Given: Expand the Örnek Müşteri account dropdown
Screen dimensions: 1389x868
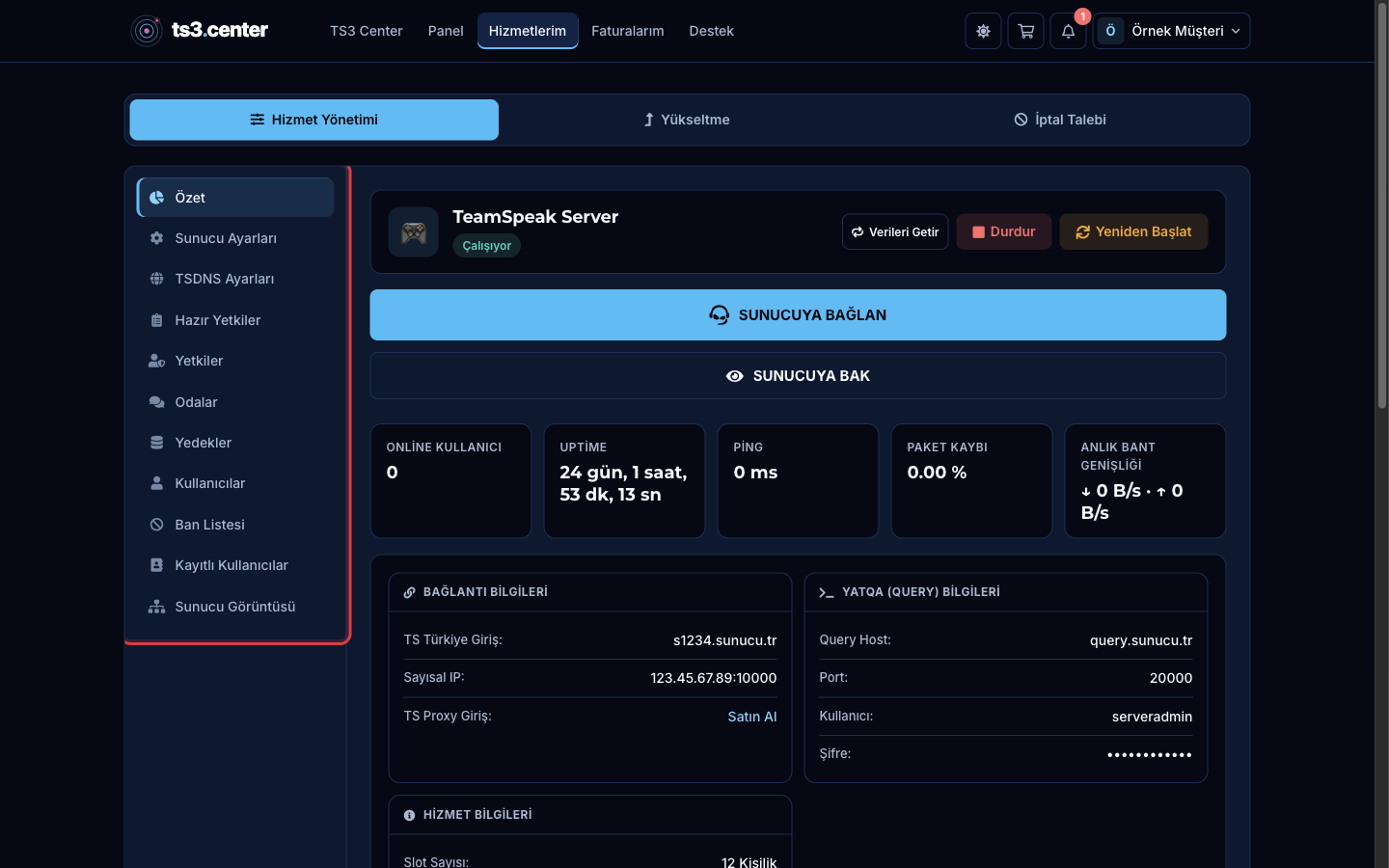Looking at the screenshot, I should (1171, 31).
